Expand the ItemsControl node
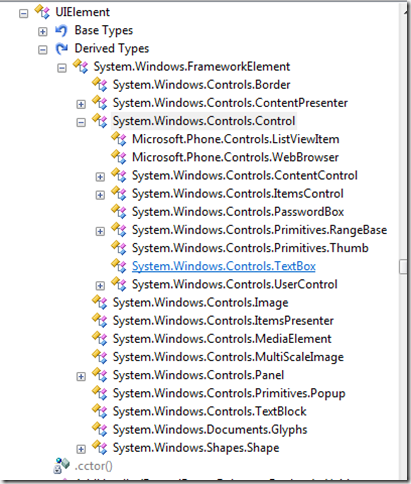The width and height of the screenshot is (411, 484). coord(100,195)
